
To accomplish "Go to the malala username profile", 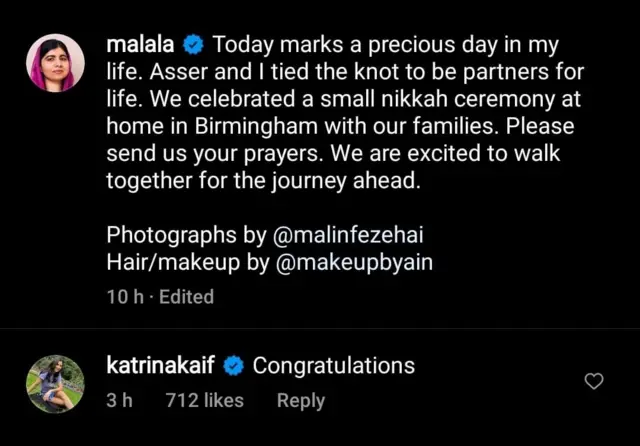I will coord(140,45).
